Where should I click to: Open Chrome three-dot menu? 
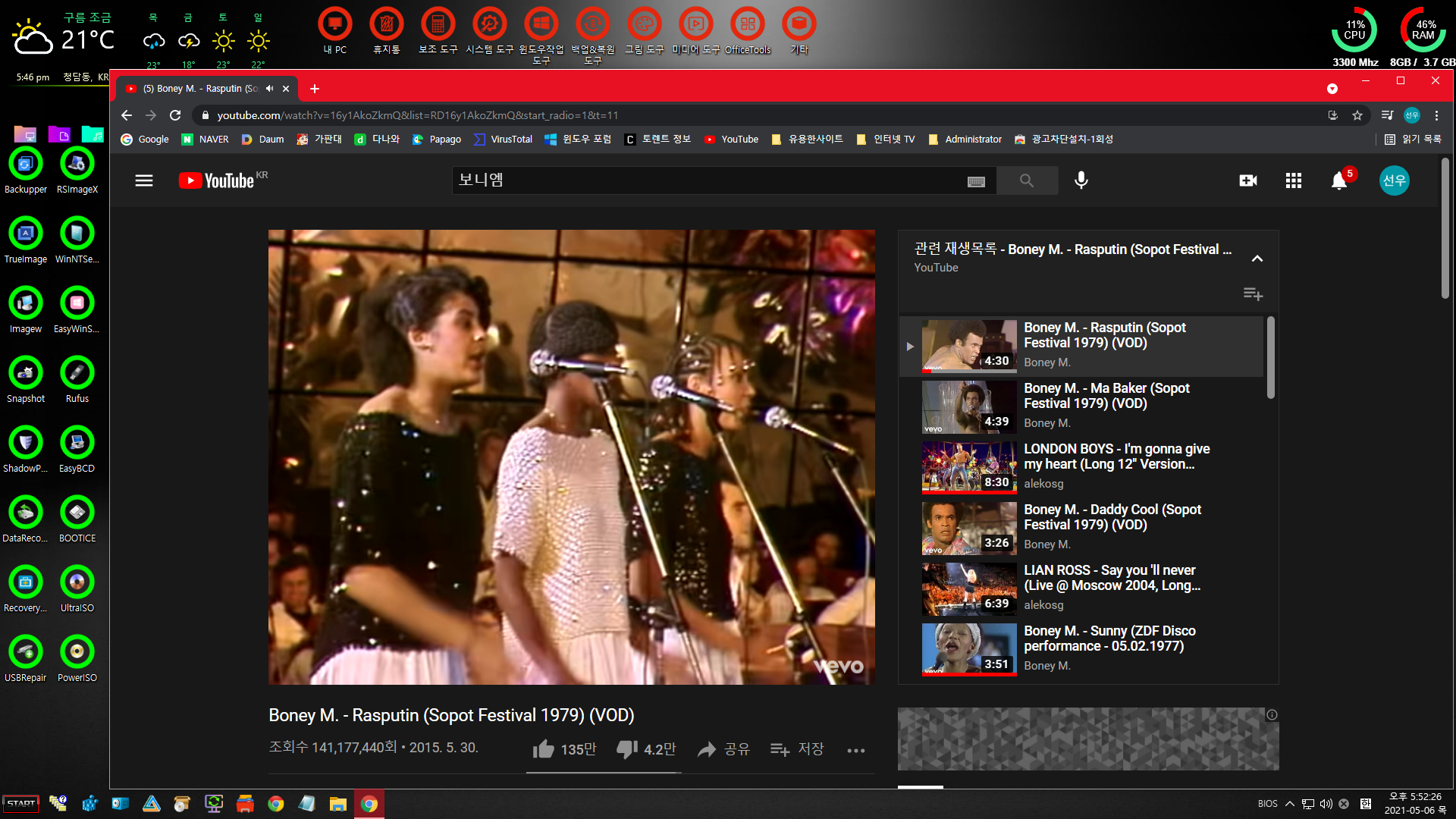[x=1436, y=115]
